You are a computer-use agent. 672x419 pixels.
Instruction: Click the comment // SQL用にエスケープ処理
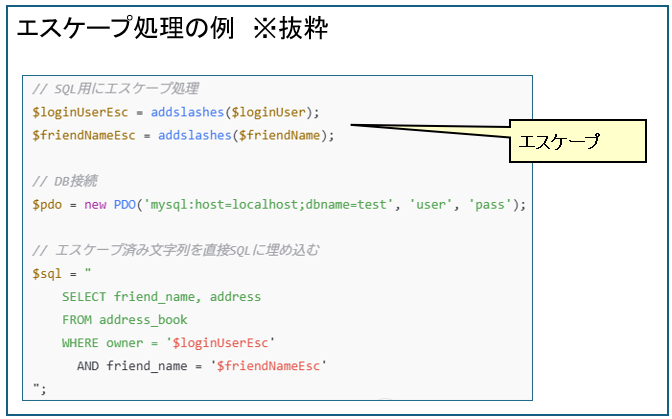[x=115, y=88]
